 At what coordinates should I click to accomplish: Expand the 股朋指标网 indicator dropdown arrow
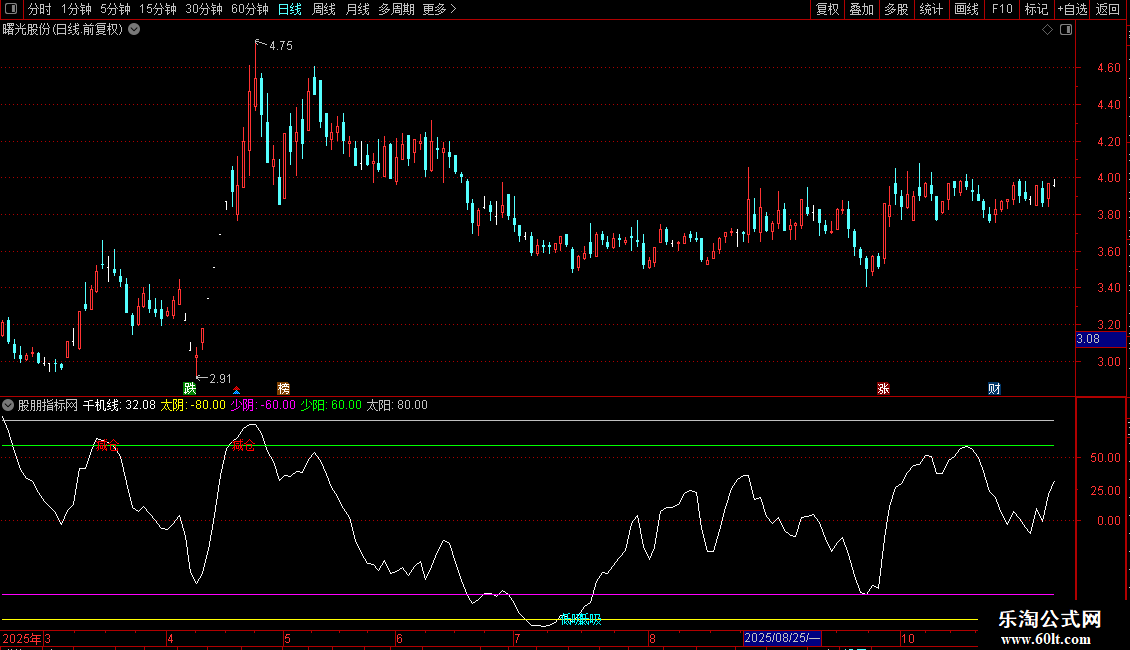[x=9, y=405]
